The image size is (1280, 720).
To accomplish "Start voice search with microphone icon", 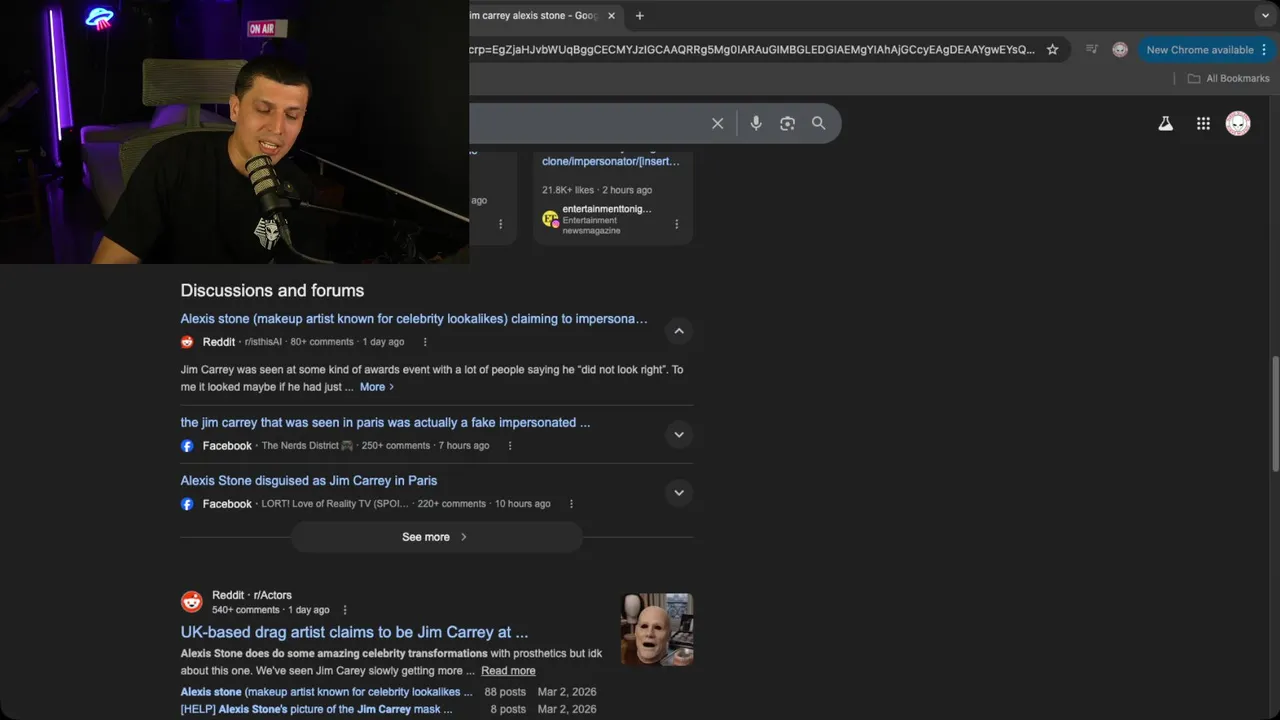I will click(x=756, y=123).
